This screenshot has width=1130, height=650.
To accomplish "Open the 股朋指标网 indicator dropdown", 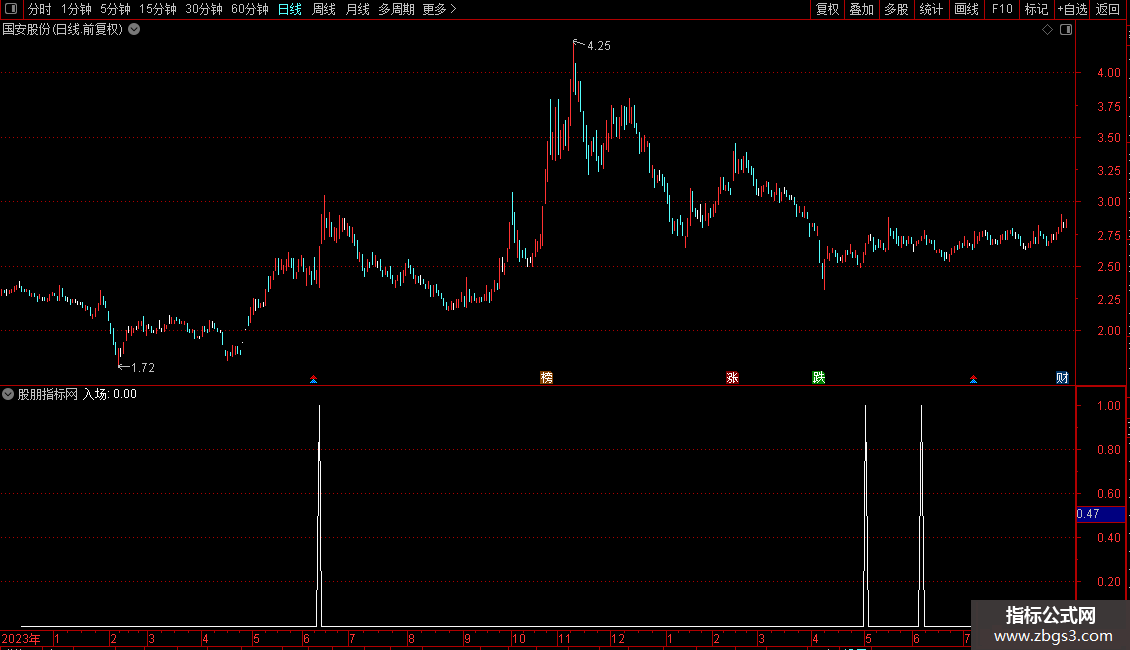I will click(8, 394).
